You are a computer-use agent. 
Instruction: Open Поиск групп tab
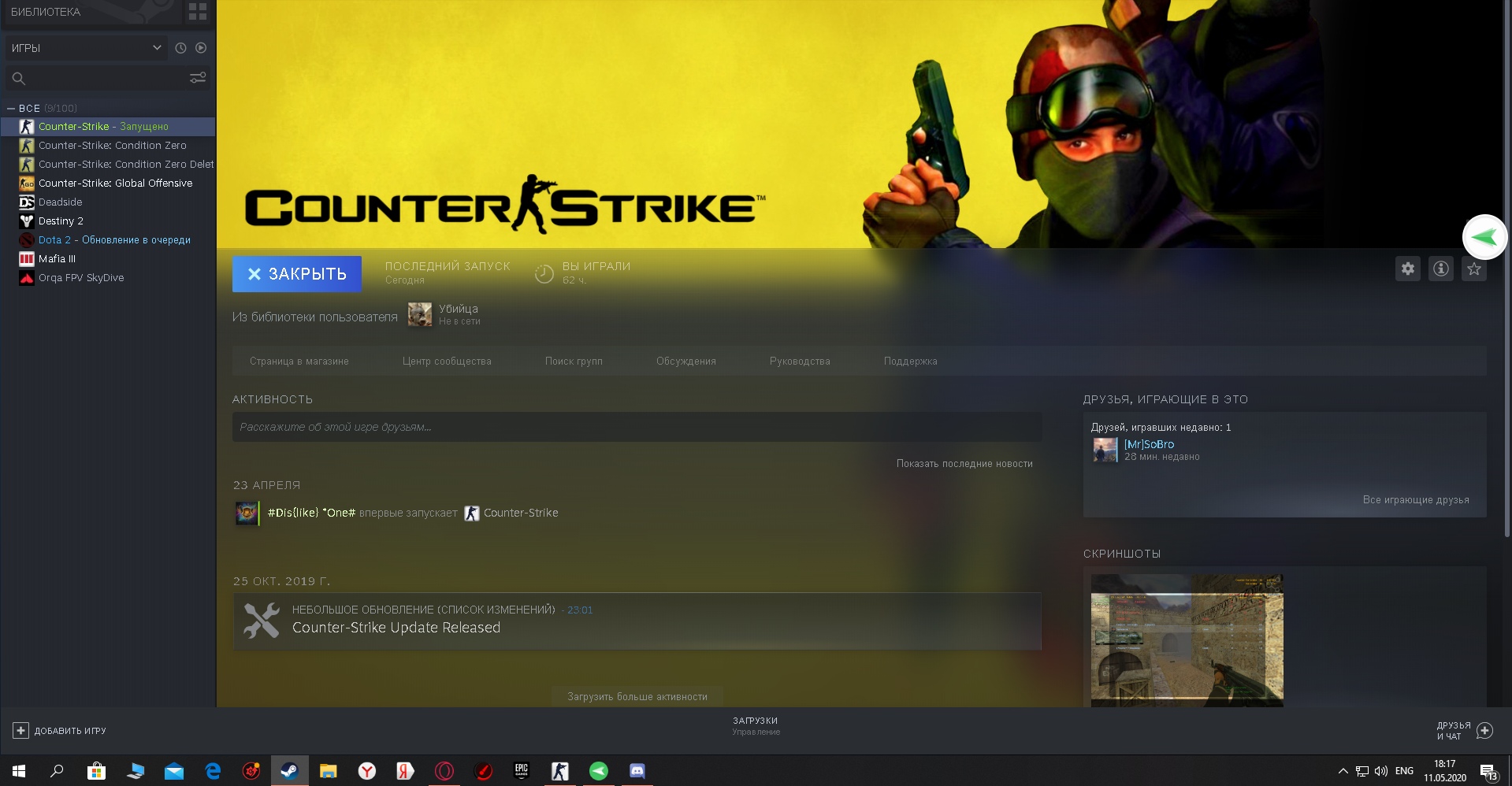[x=574, y=361]
